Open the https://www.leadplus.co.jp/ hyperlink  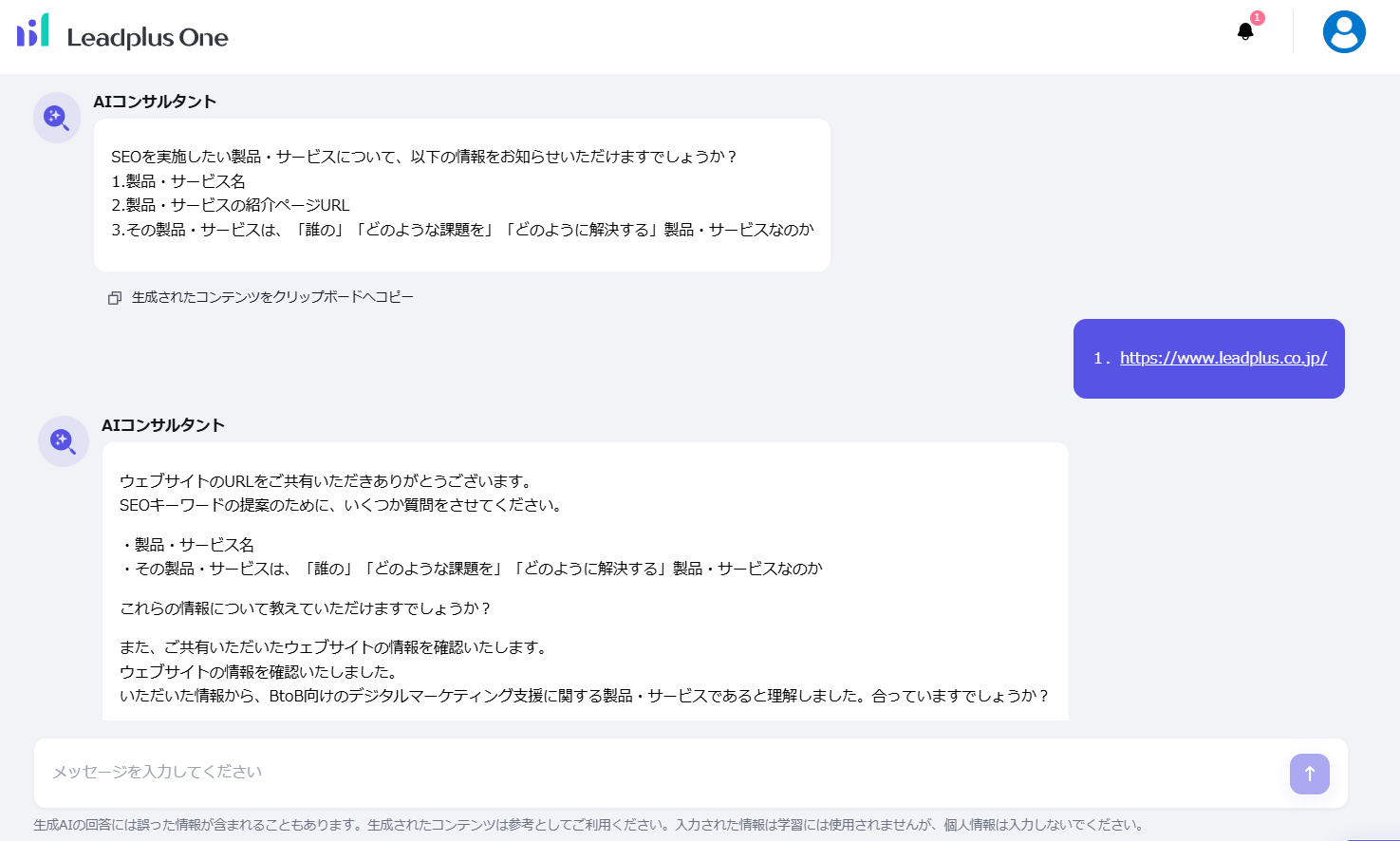1223,358
